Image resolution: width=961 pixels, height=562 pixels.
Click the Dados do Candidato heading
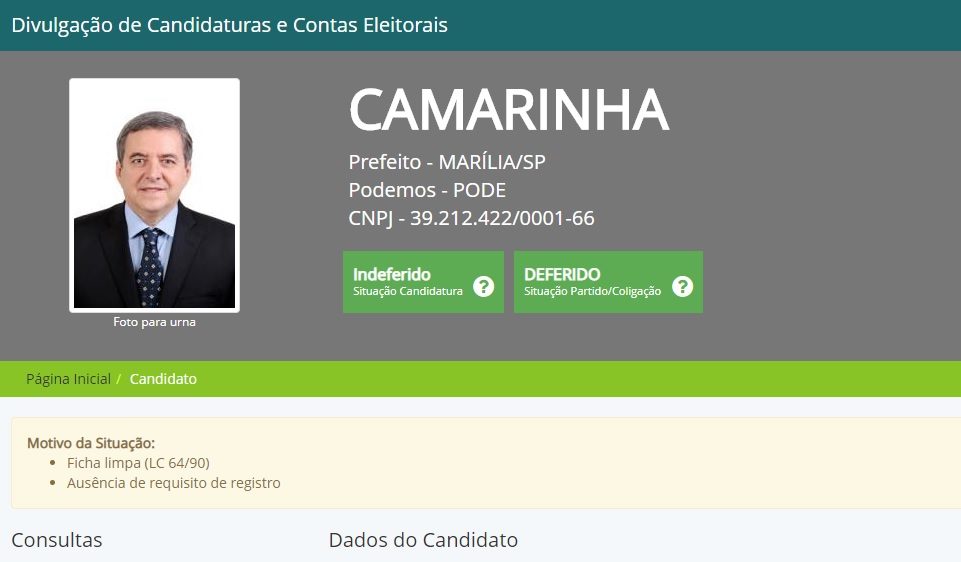pyautogui.click(x=423, y=540)
